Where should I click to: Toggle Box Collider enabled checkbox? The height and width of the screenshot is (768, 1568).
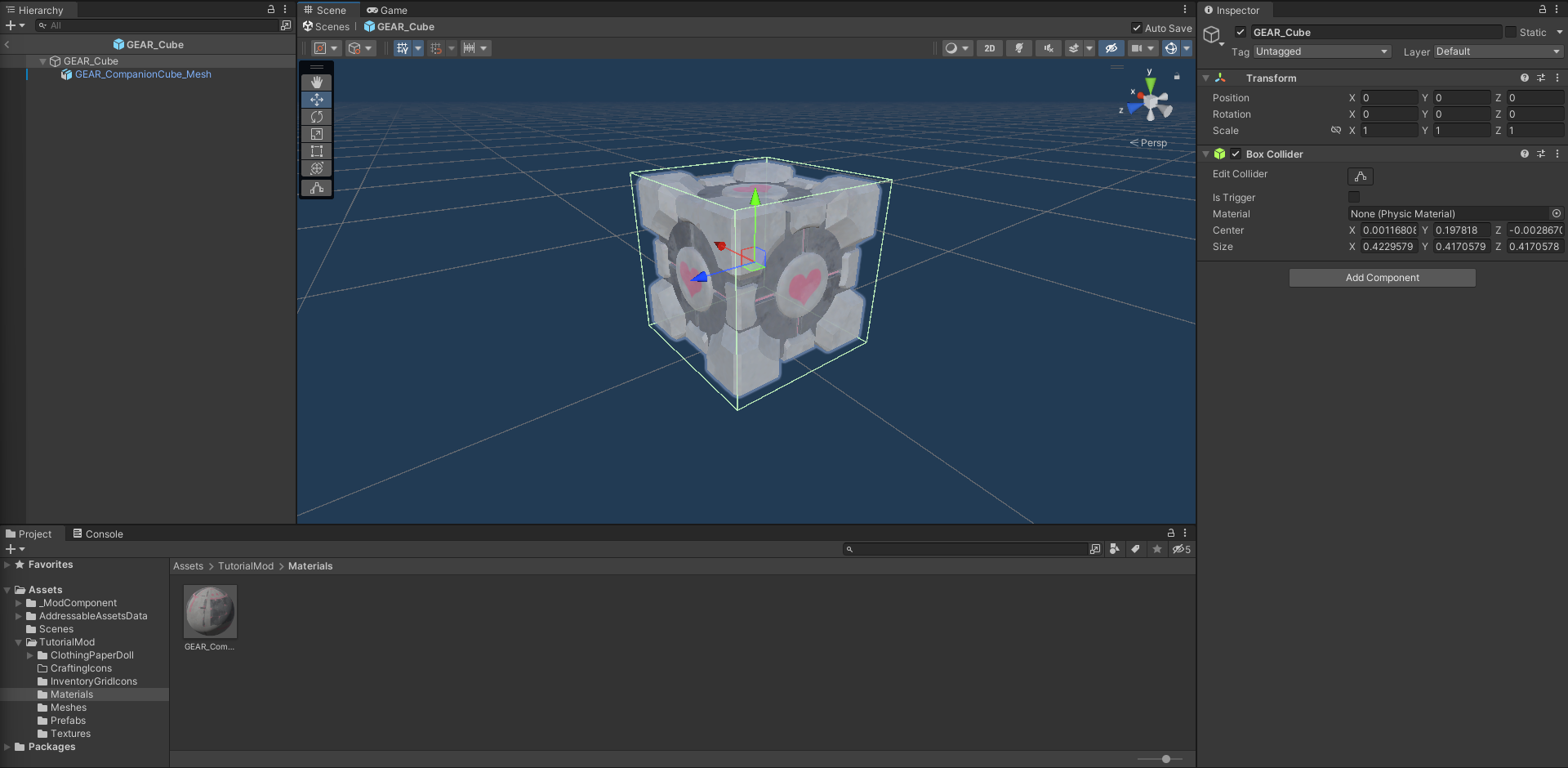coord(1236,154)
